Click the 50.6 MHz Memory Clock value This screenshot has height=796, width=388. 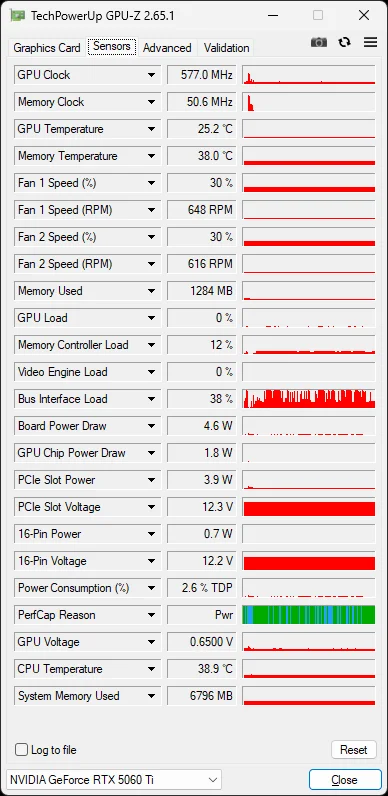202,102
